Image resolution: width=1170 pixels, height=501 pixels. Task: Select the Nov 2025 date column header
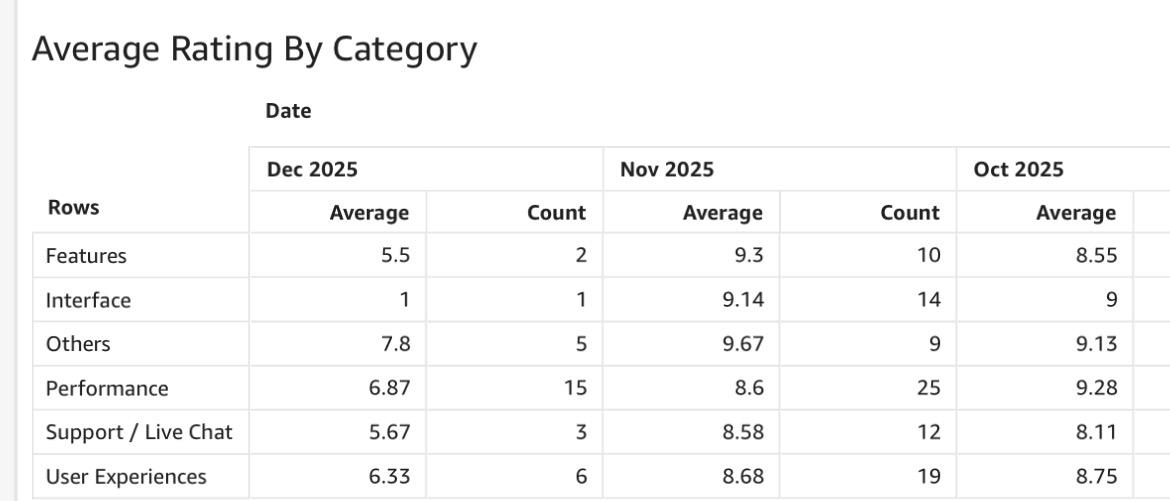[x=667, y=170]
